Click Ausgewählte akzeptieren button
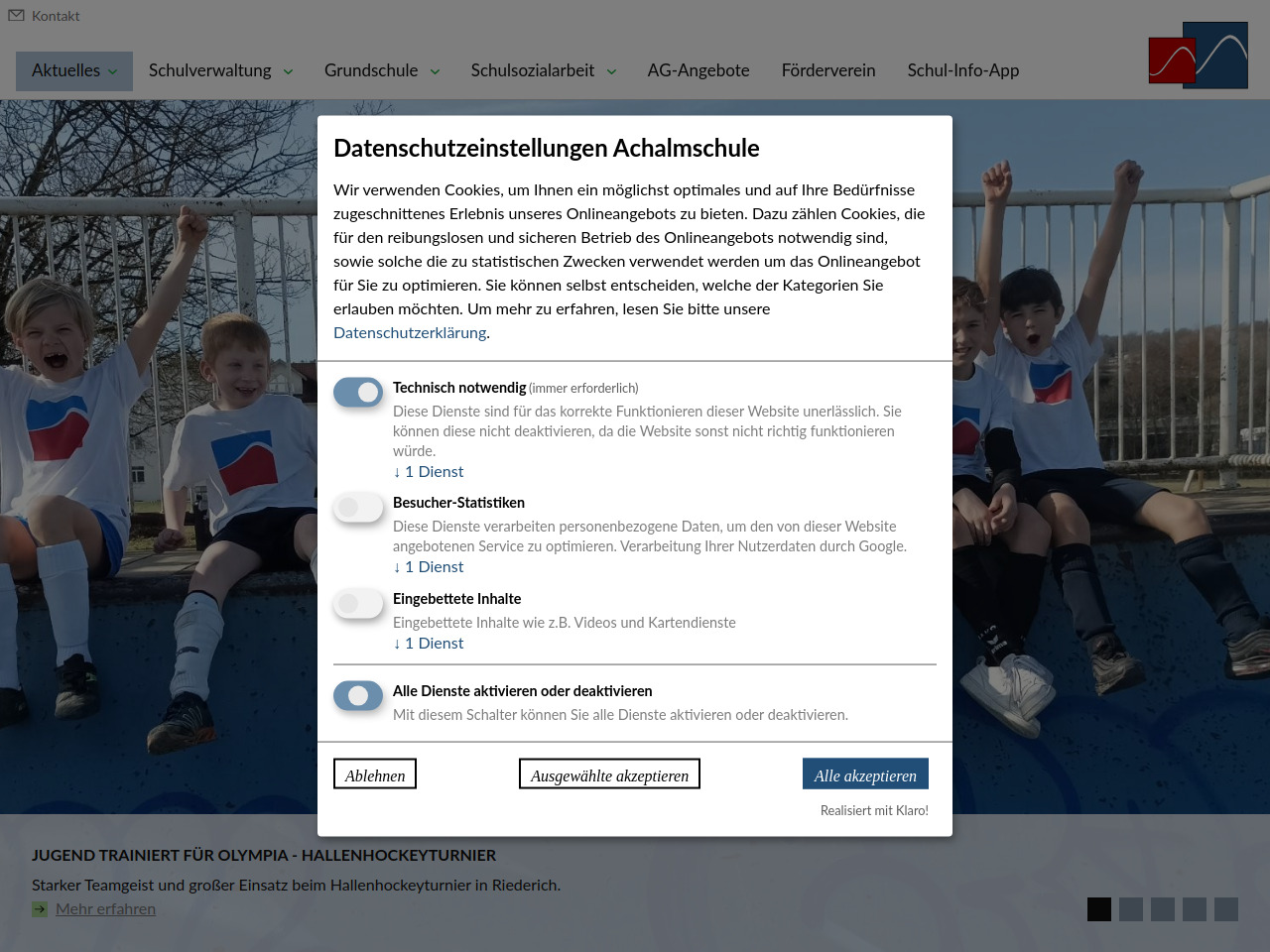 coord(609,774)
